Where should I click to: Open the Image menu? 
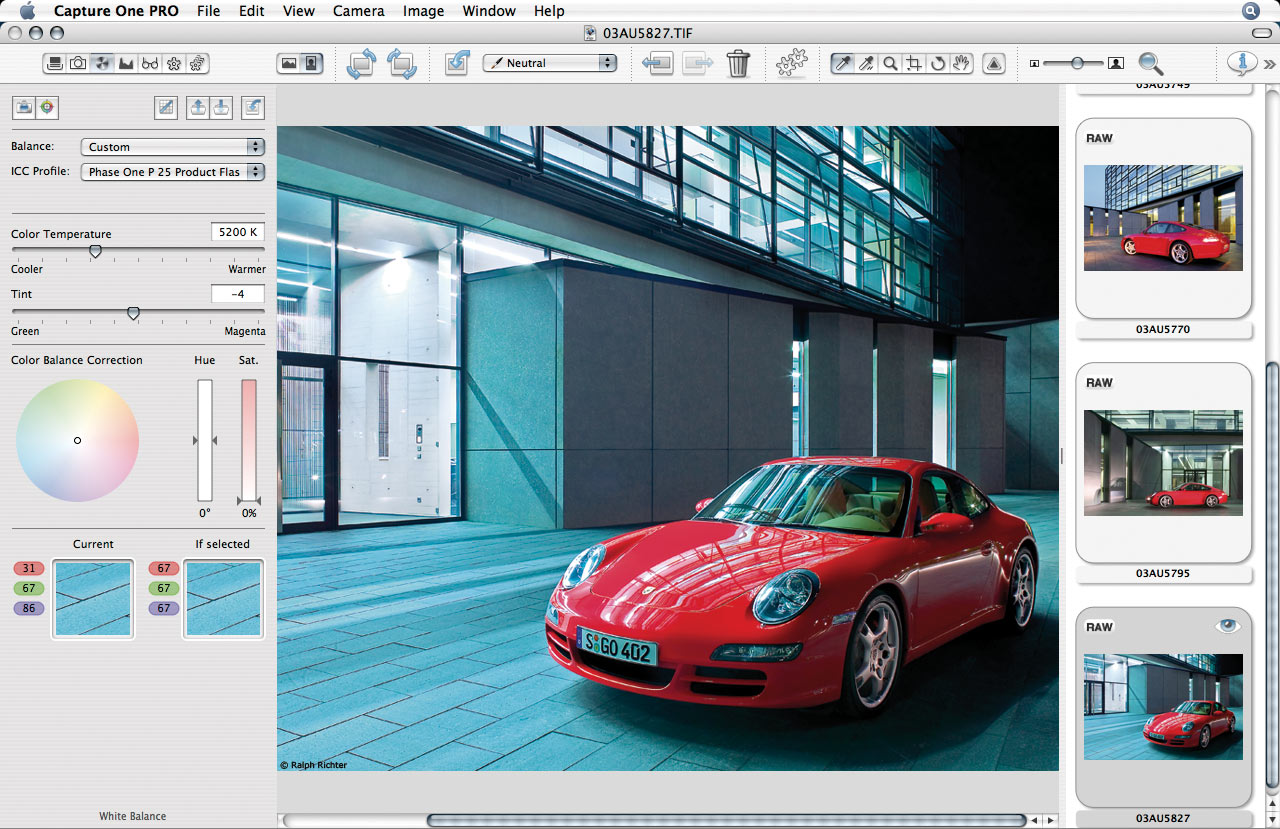(423, 11)
